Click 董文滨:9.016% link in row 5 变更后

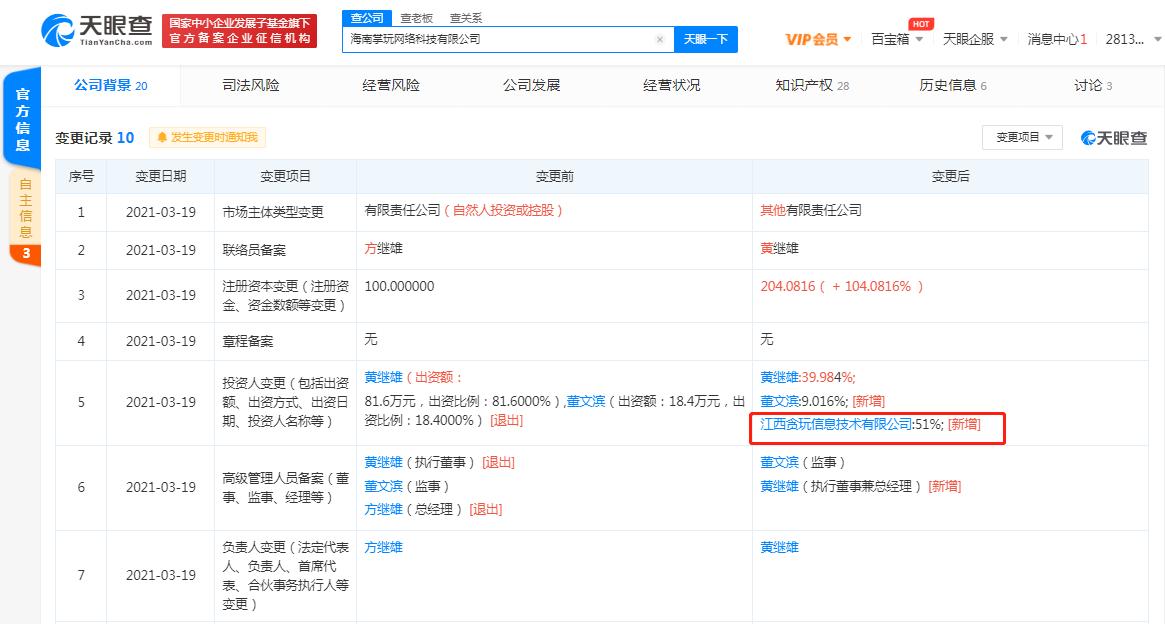(x=804, y=401)
